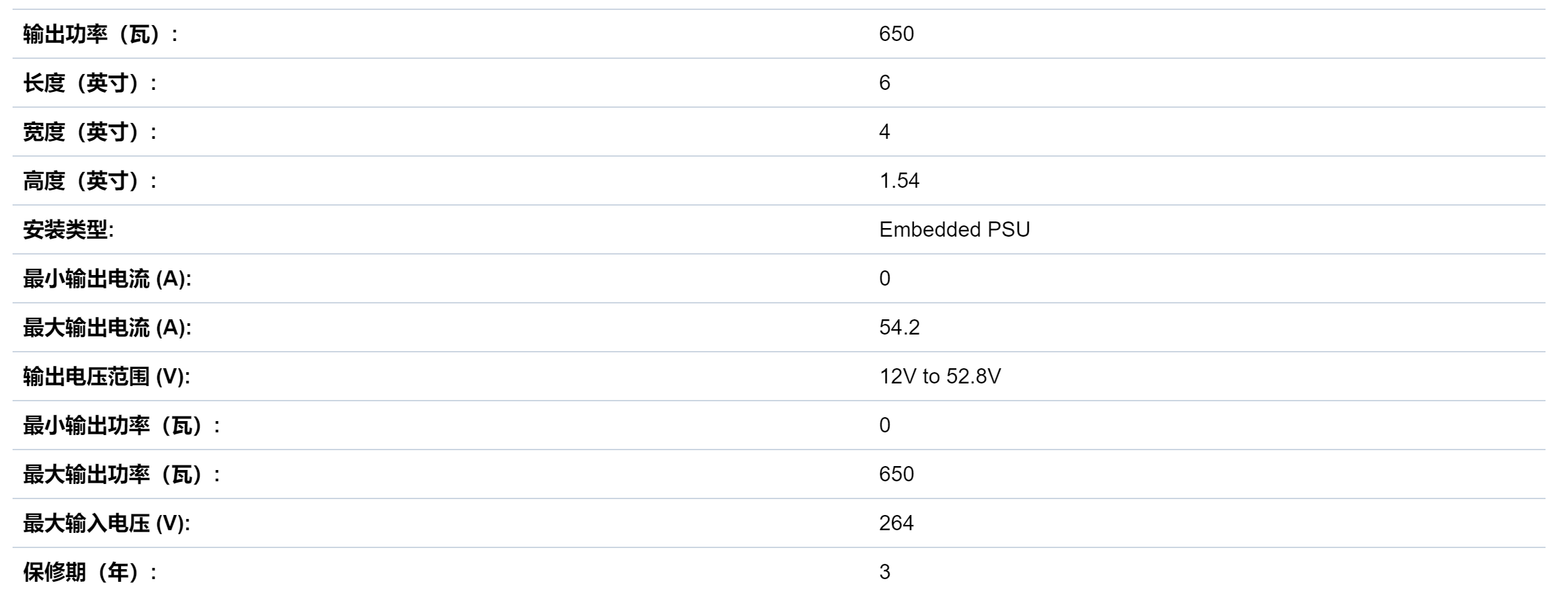Click the 输出电压范围 (V) label
This screenshot has width=1568, height=593.
pos(106,377)
